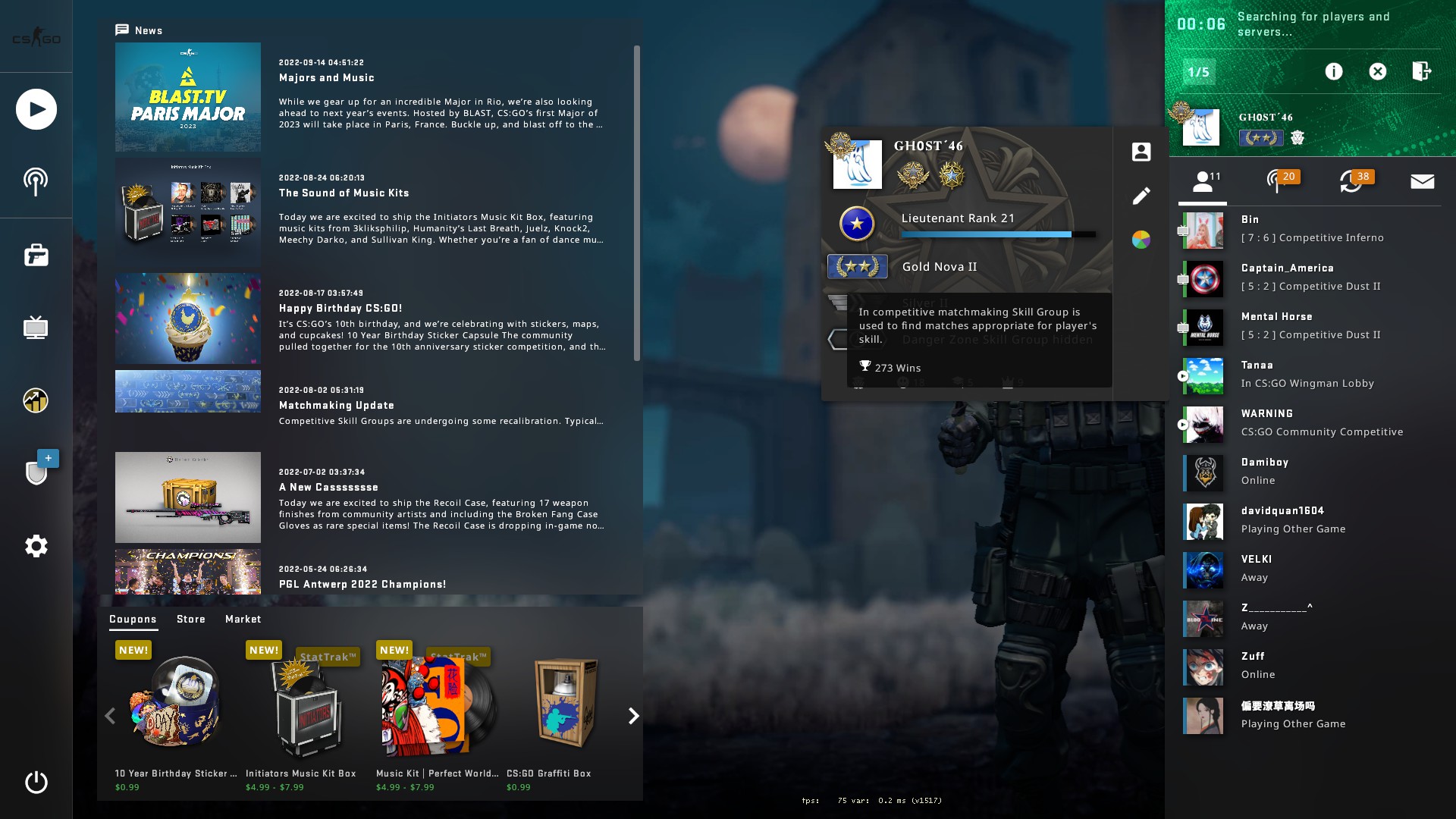Screen dimensions: 1456x819
Task: Open the Majors and Music news article
Action: (x=327, y=77)
